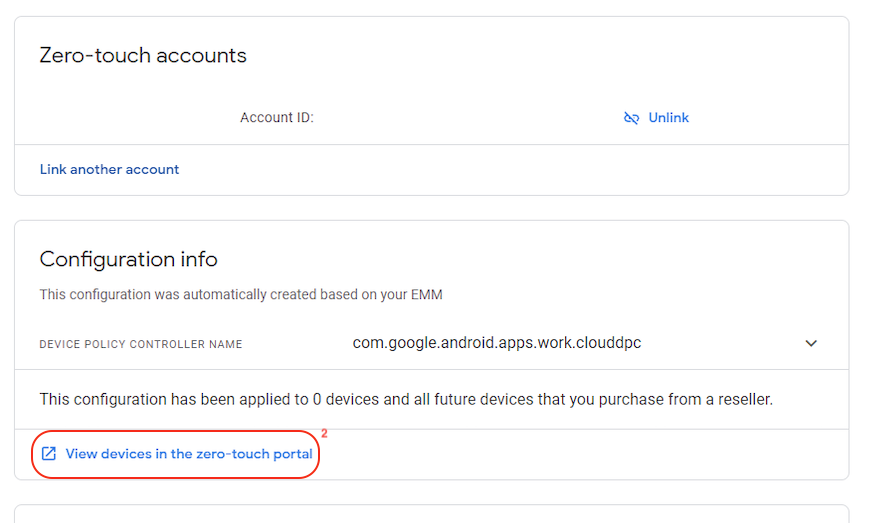Click the empty space right of Account ID

coord(450,118)
